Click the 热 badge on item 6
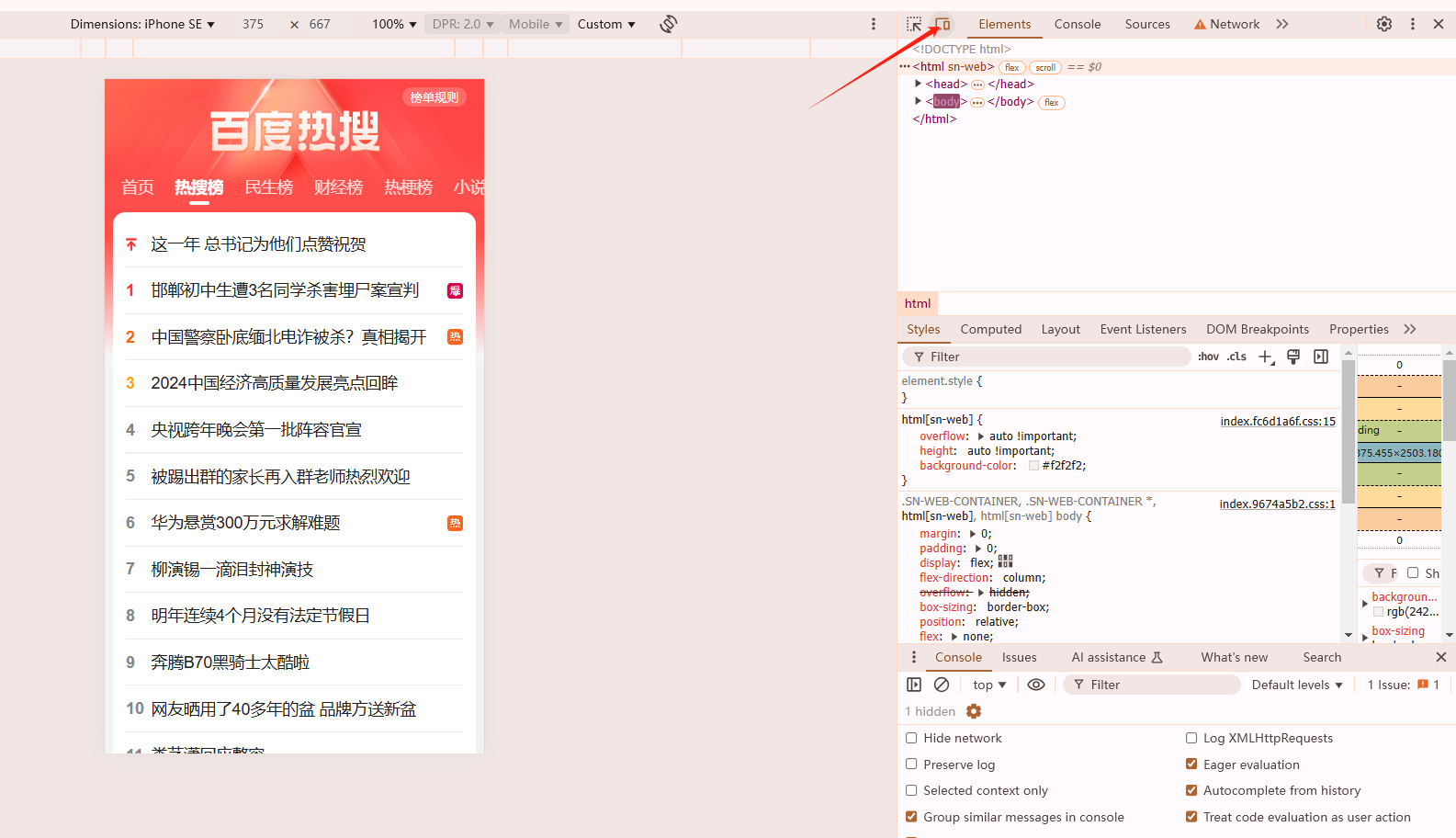1456x838 pixels. point(455,523)
